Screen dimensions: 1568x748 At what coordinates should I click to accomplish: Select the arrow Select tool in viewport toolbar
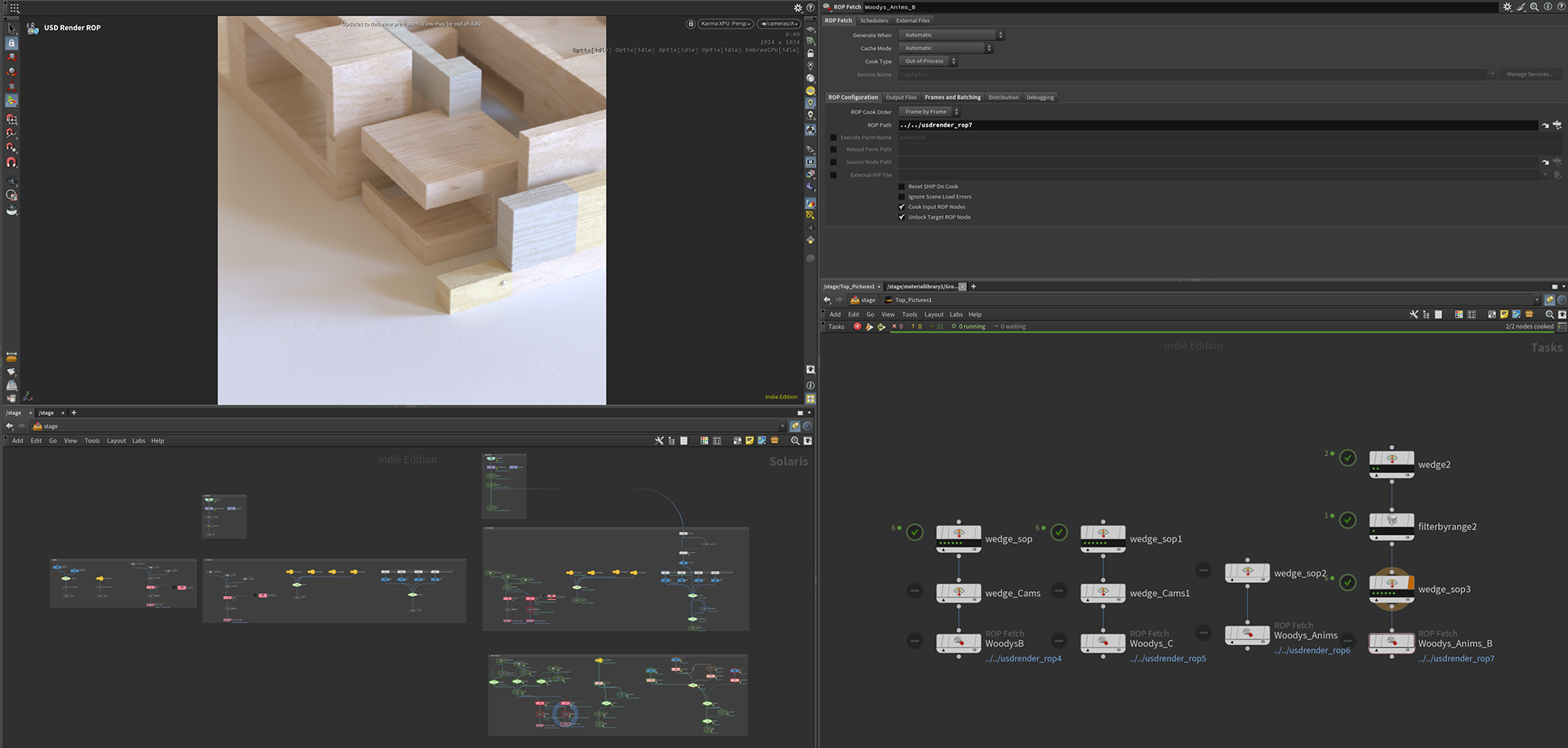[11, 29]
